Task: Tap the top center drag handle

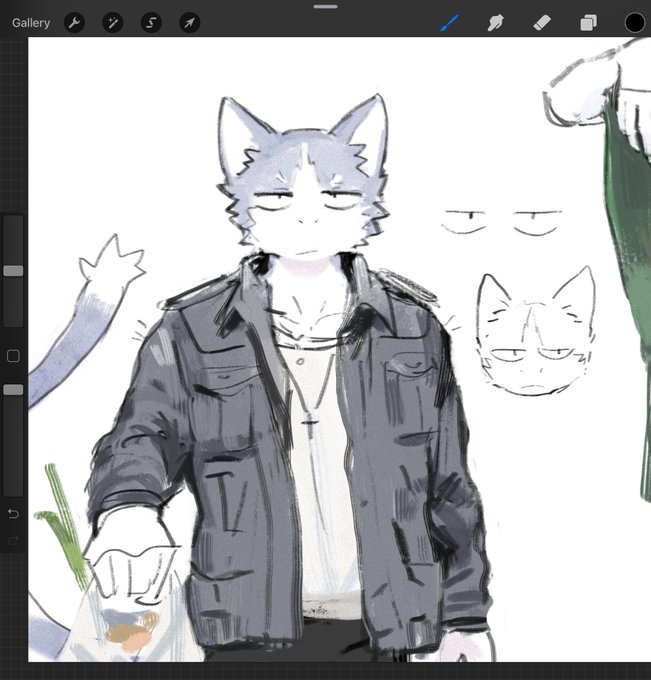Action: 326,7
